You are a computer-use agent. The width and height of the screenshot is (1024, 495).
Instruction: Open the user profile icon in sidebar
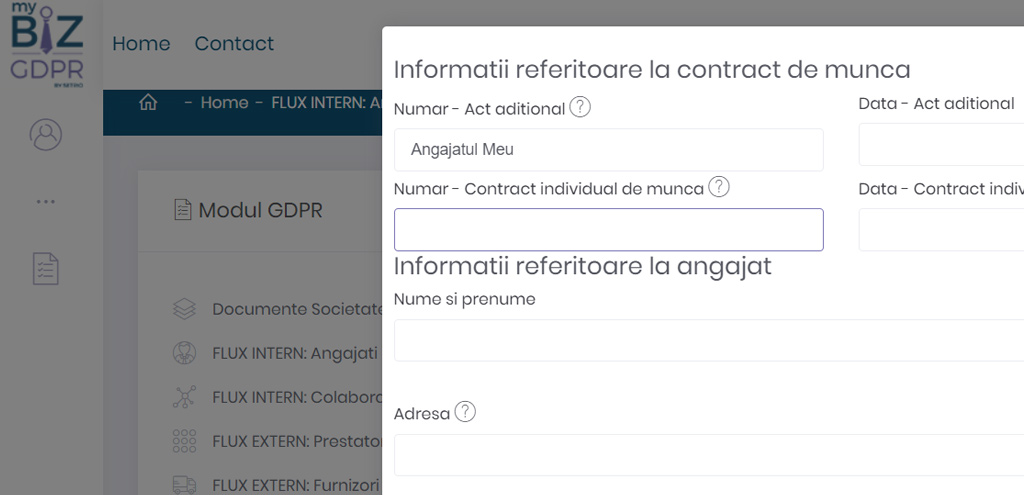[46, 135]
